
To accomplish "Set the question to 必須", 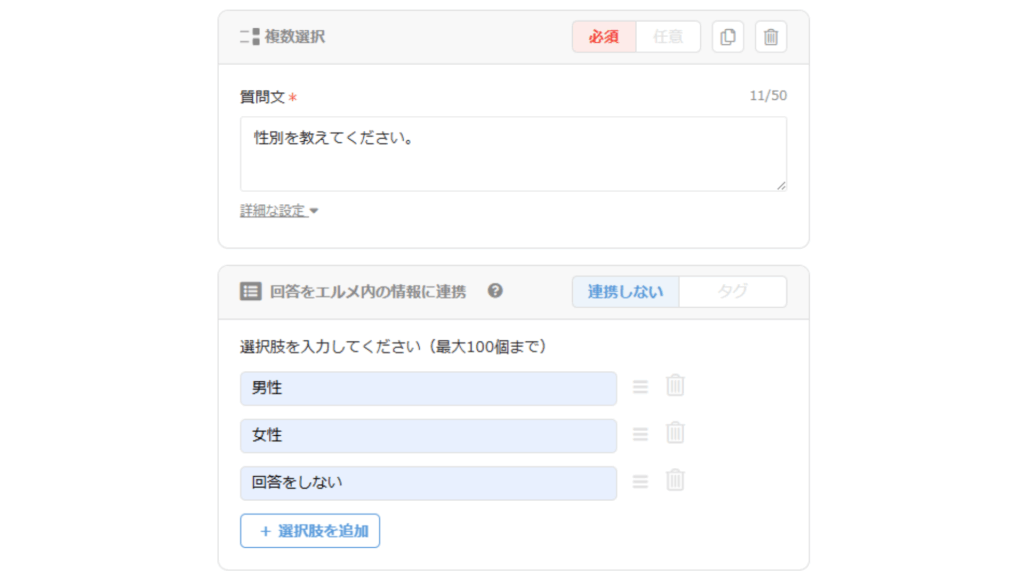I will click(604, 37).
